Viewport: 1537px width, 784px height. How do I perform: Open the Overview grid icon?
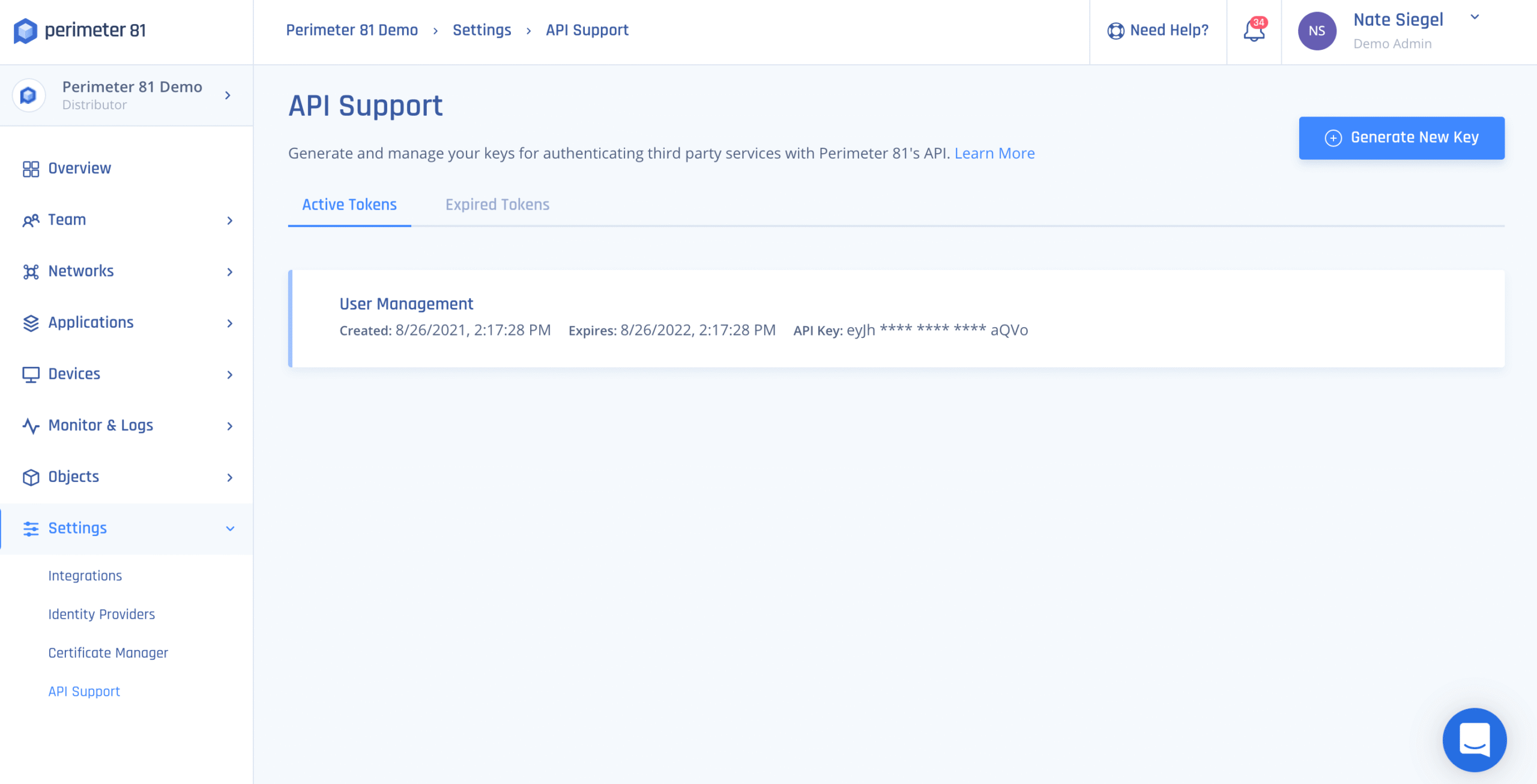tap(31, 169)
